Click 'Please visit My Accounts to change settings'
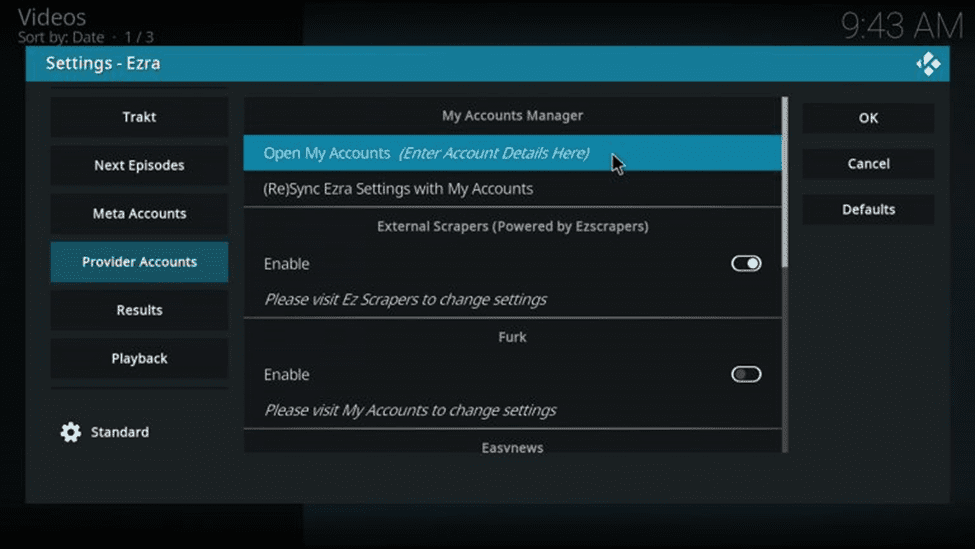975x549 pixels. click(x=410, y=410)
